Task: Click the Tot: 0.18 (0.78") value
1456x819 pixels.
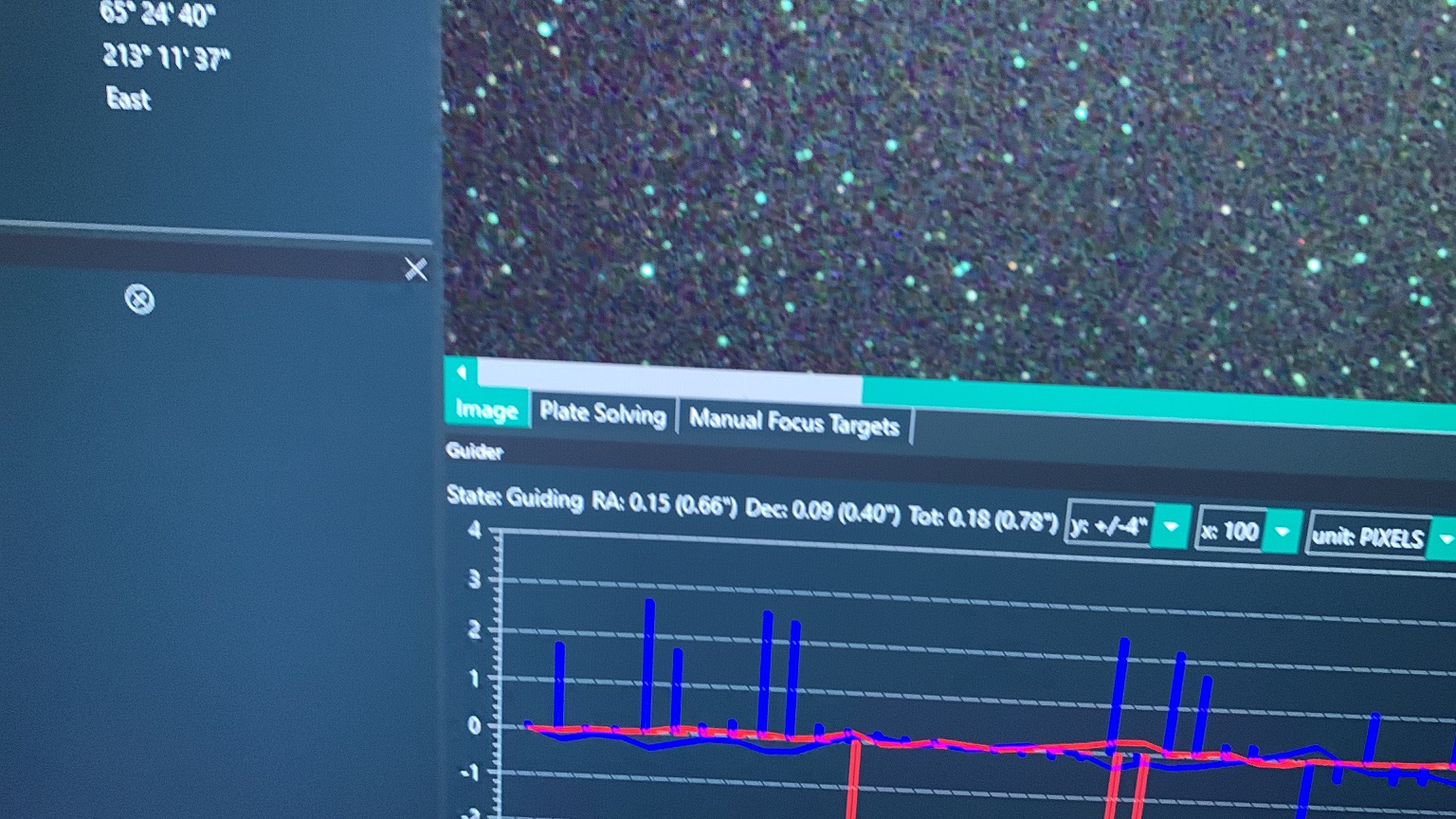Action: pos(982,519)
